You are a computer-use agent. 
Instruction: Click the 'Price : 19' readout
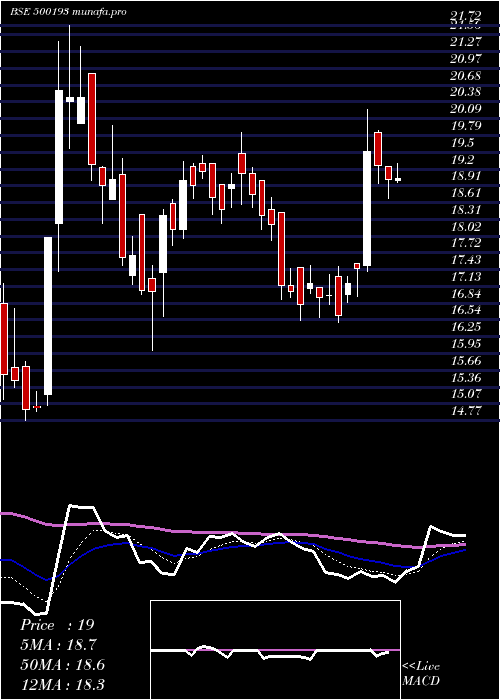(57, 625)
